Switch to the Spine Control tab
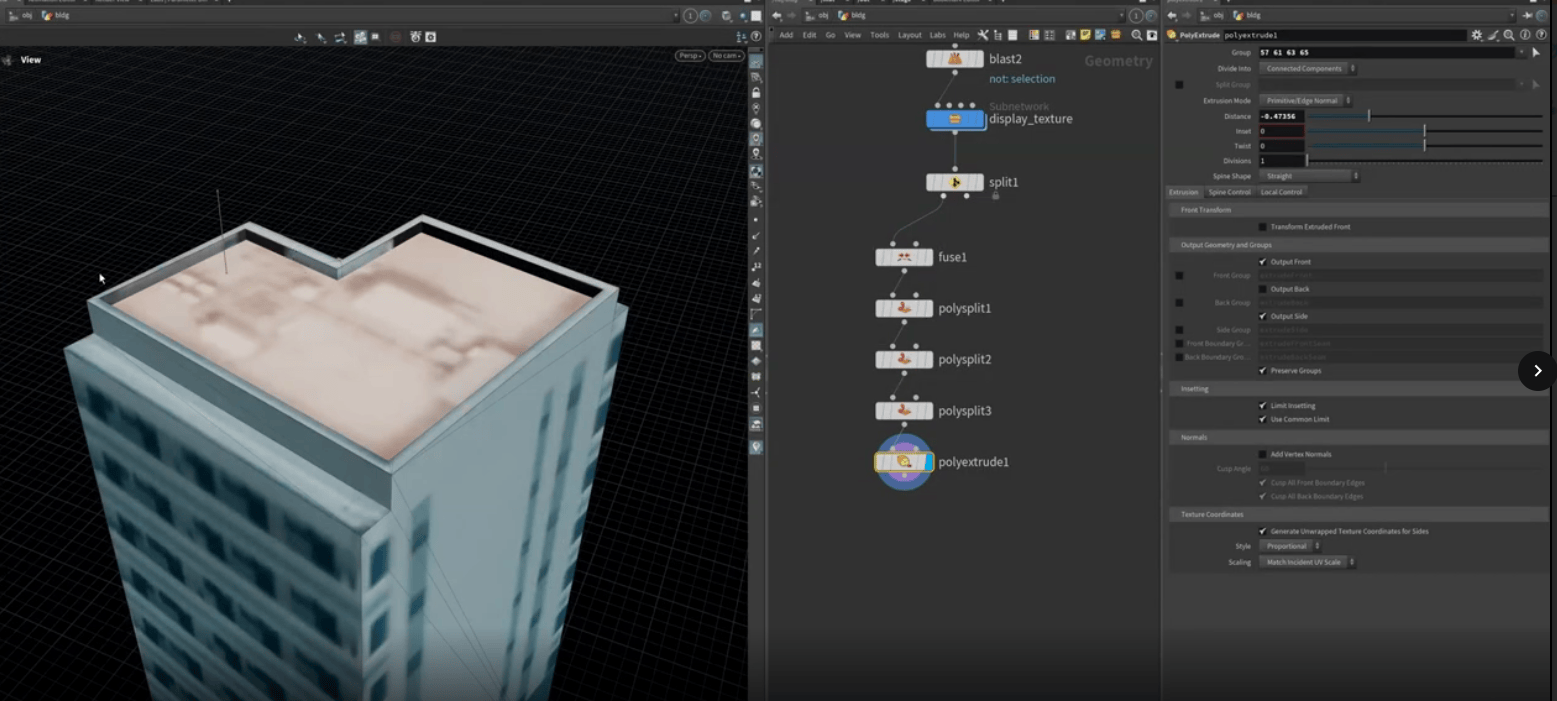Screen dimensions: 1557x701 pyautogui.click(x=1229, y=192)
